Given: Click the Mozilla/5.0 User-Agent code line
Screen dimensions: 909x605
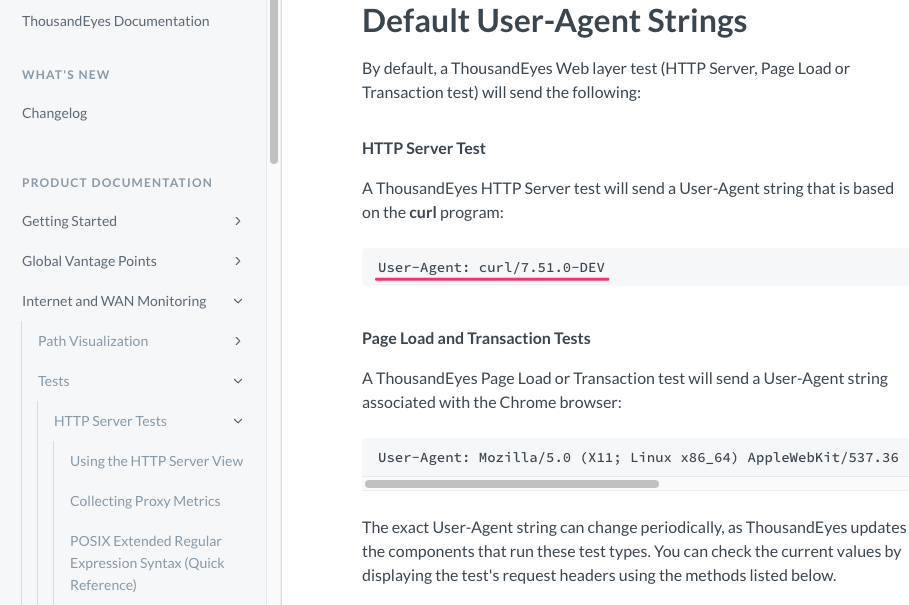Looking at the screenshot, I should point(638,457).
